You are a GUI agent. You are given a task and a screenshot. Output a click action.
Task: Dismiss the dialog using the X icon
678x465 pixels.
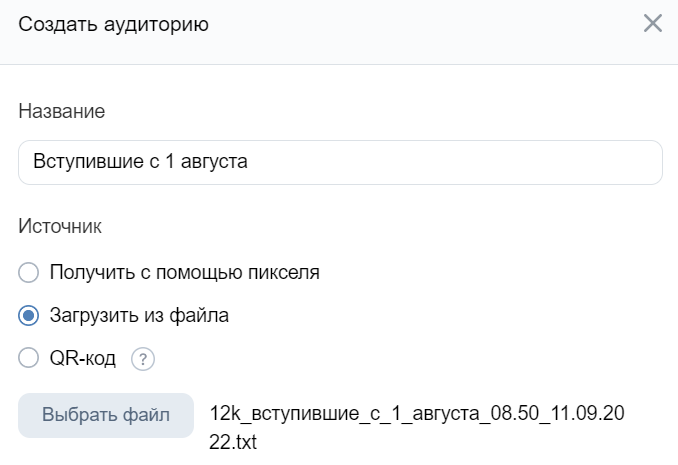652,23
